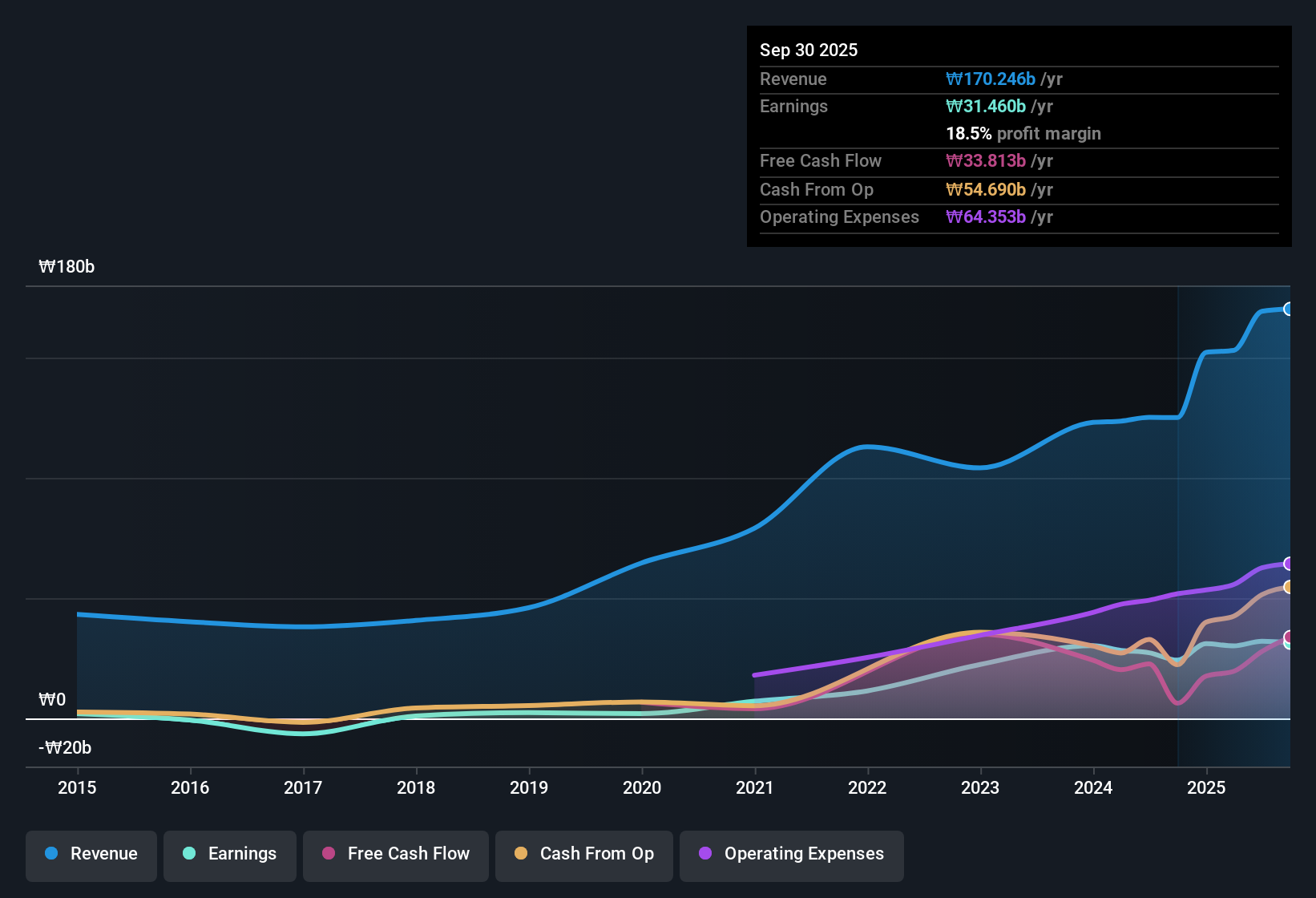This screenshot has width=1316, height=898.
Task: Click the 18.5% profit margin text
Action: 1023,134
